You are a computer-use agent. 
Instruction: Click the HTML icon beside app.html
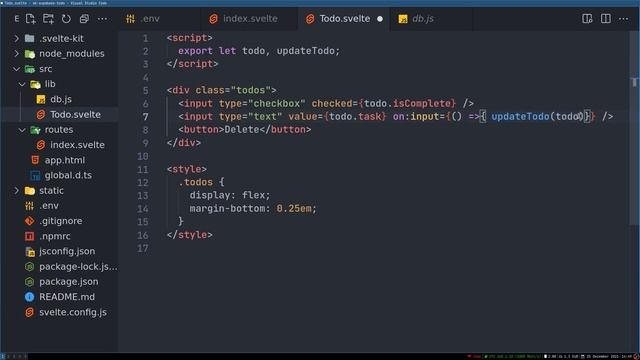(x=35, y=160)
